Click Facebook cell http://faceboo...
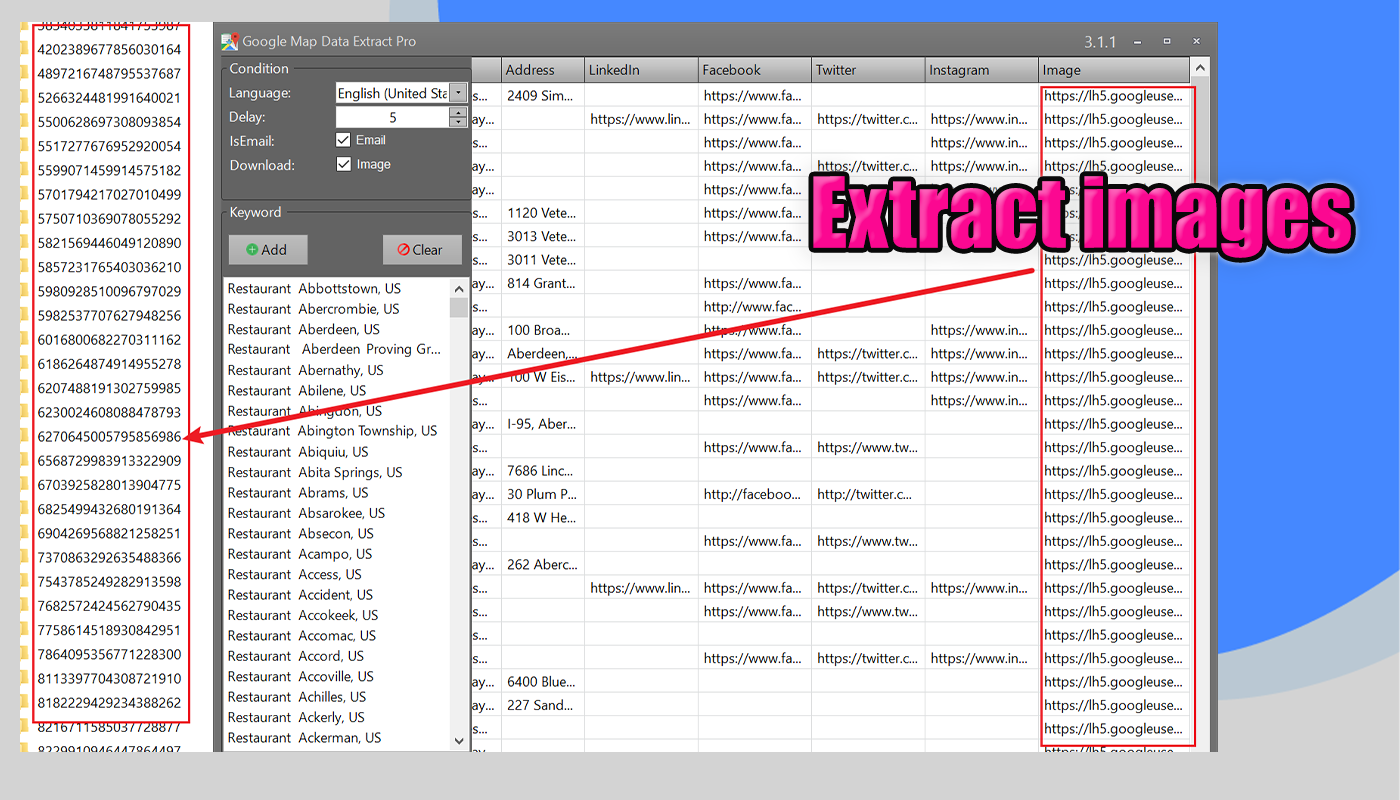1400x800 pixels. [x=755, y=494]
